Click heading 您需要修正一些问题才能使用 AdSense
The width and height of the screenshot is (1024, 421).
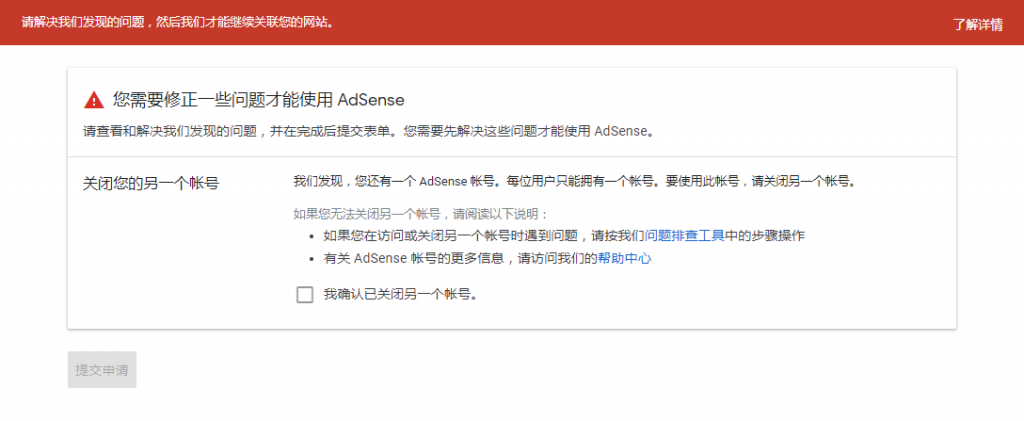tap(259, 100)
